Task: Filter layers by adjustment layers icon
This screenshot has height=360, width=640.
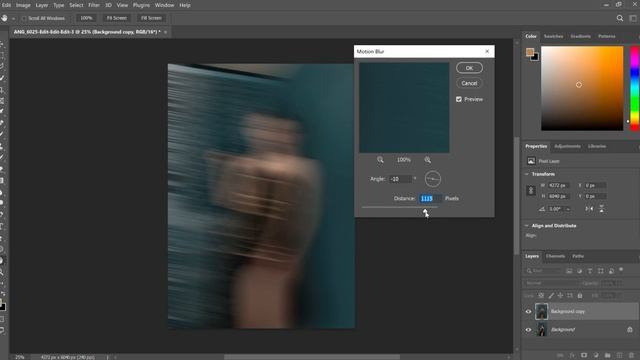Action: click(x=580, y=271)
